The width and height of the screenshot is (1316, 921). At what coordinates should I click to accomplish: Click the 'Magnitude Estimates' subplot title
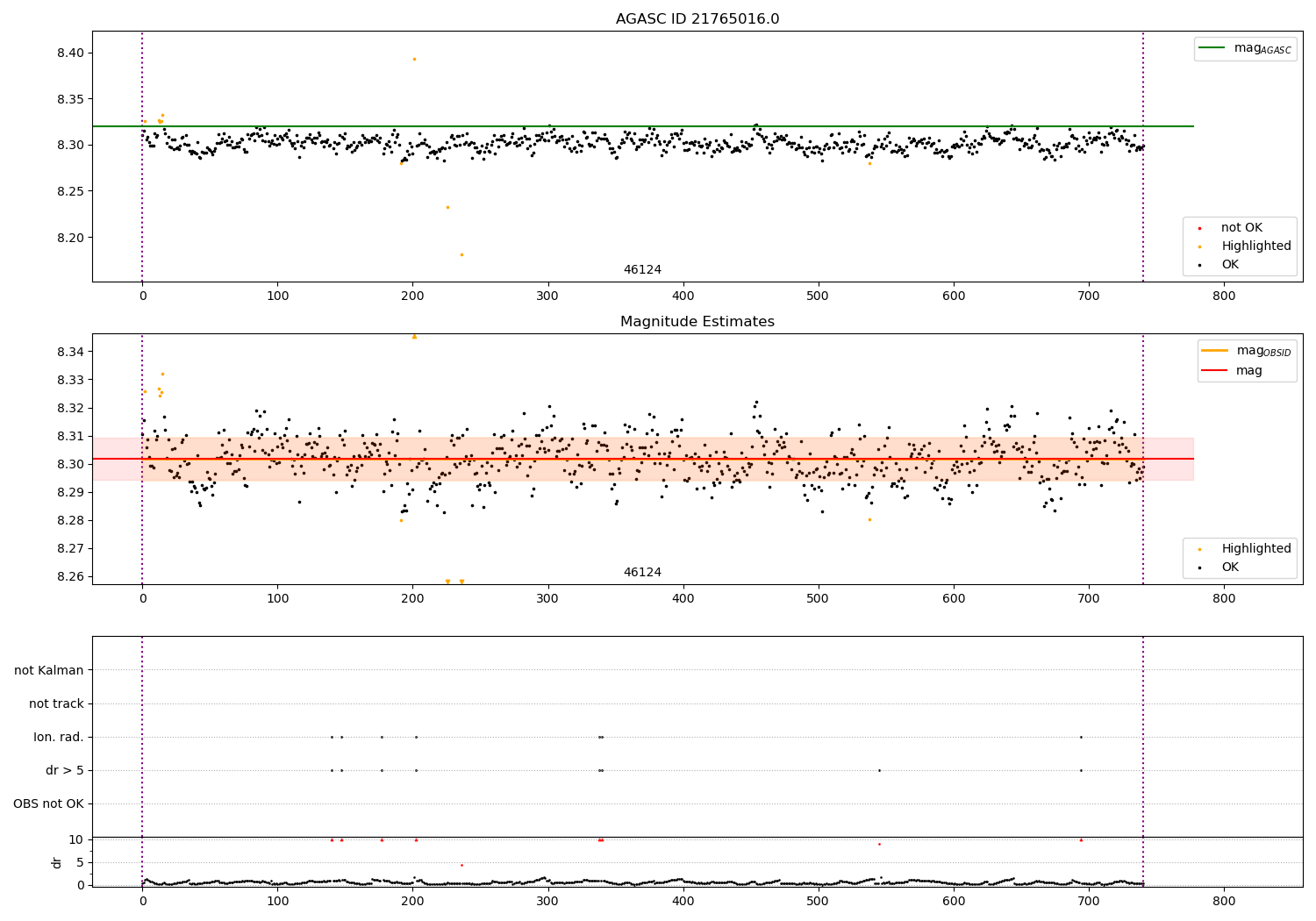[x=697, y=322]
